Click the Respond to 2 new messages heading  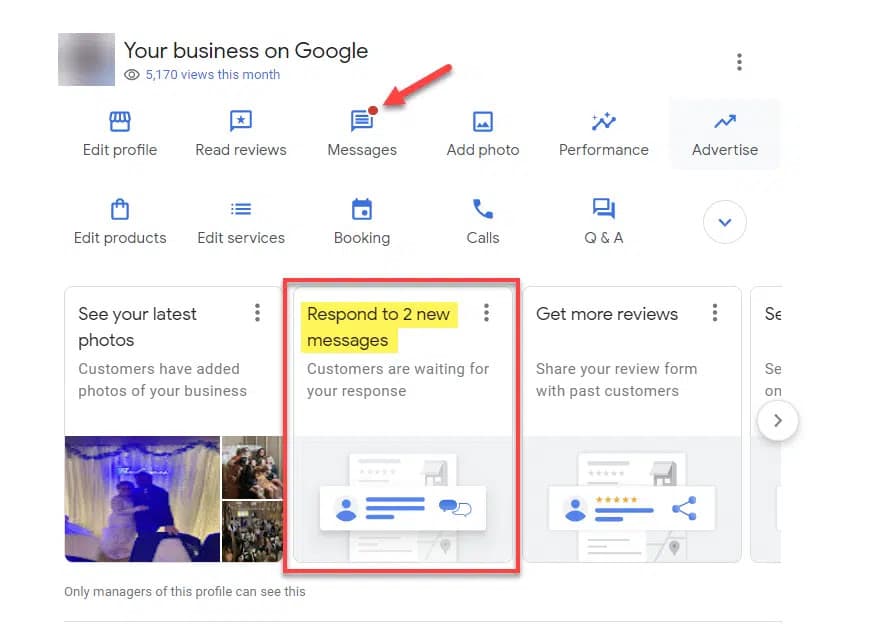379,327
